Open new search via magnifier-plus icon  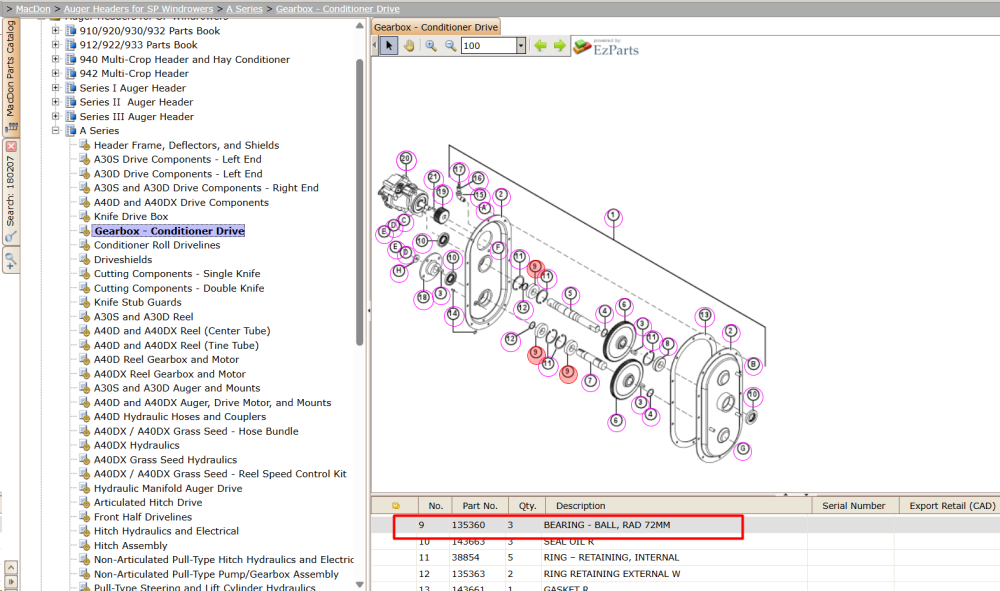(x=11, y=260)
